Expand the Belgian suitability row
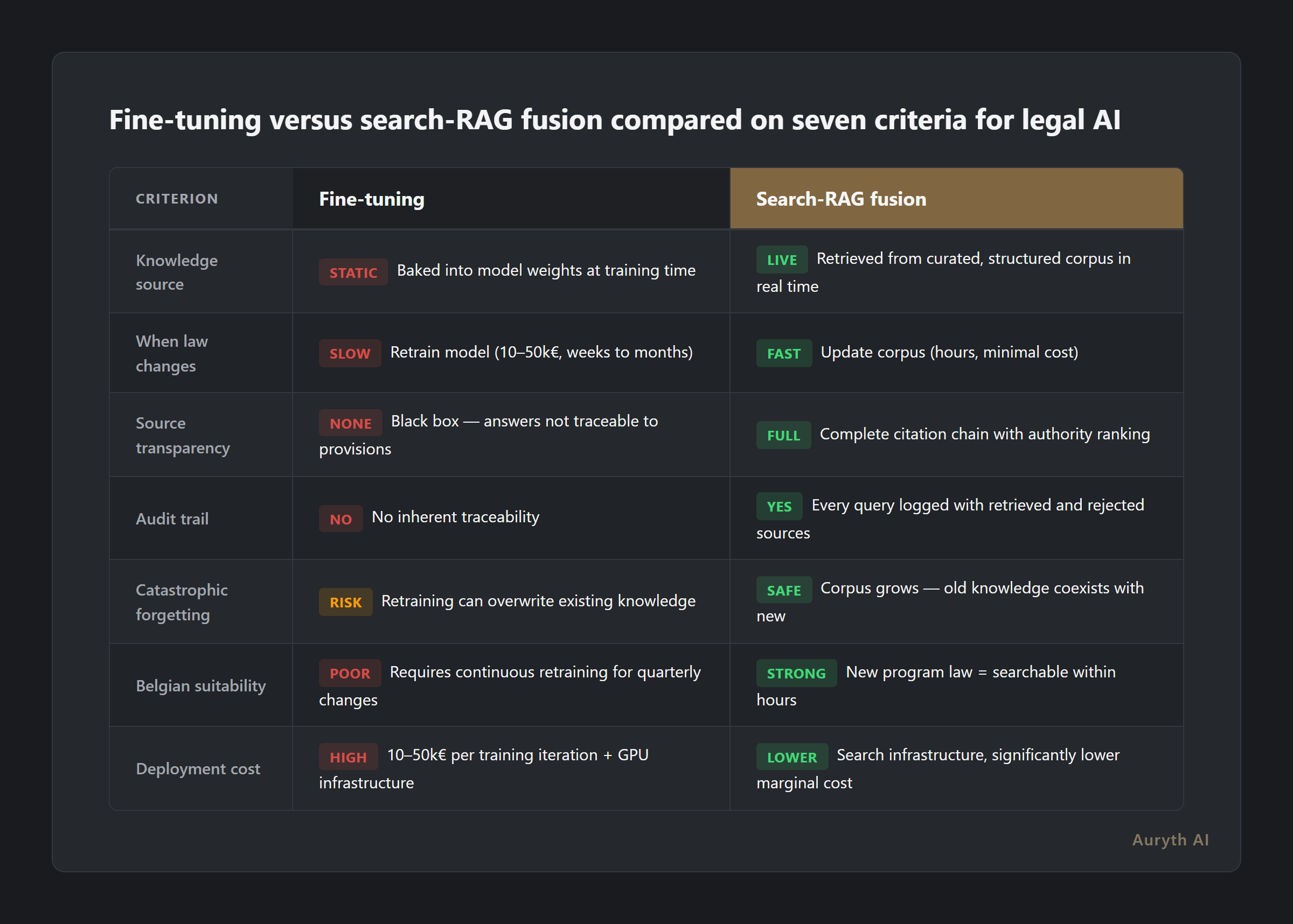Image resolution: width=1293 pixels, height=924 pixels. [200, 685]
